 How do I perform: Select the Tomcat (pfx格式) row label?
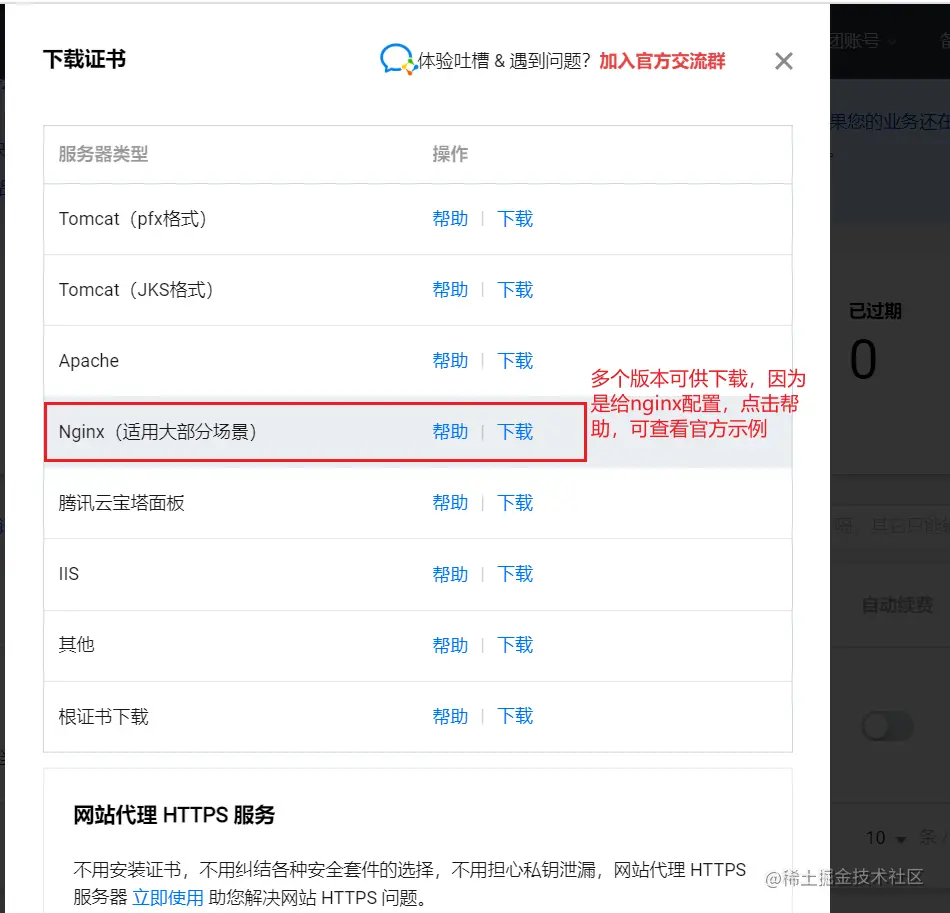tap(133, 219)
